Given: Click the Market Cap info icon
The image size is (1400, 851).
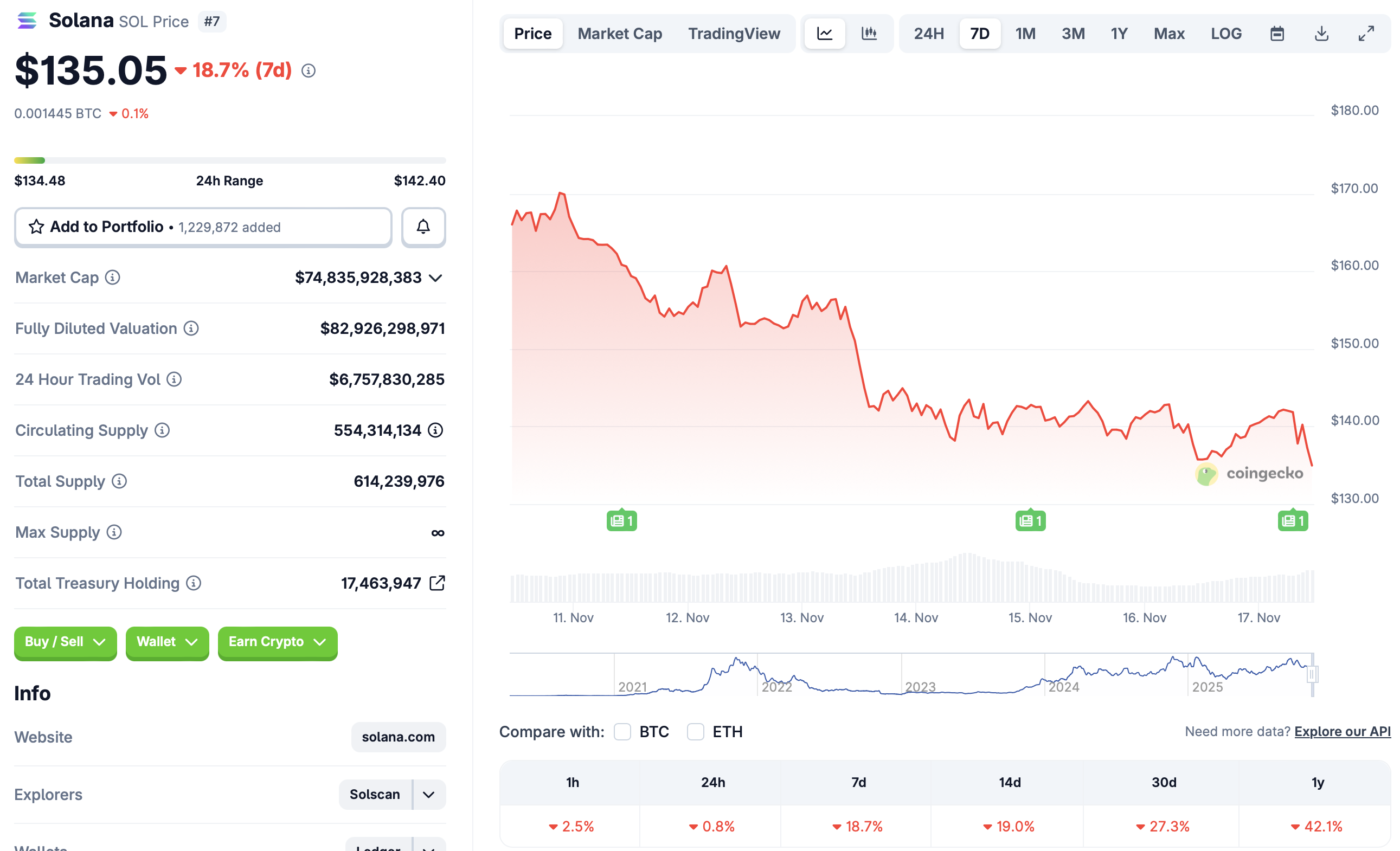Looking at the screenshot, I should coord(112,277).
